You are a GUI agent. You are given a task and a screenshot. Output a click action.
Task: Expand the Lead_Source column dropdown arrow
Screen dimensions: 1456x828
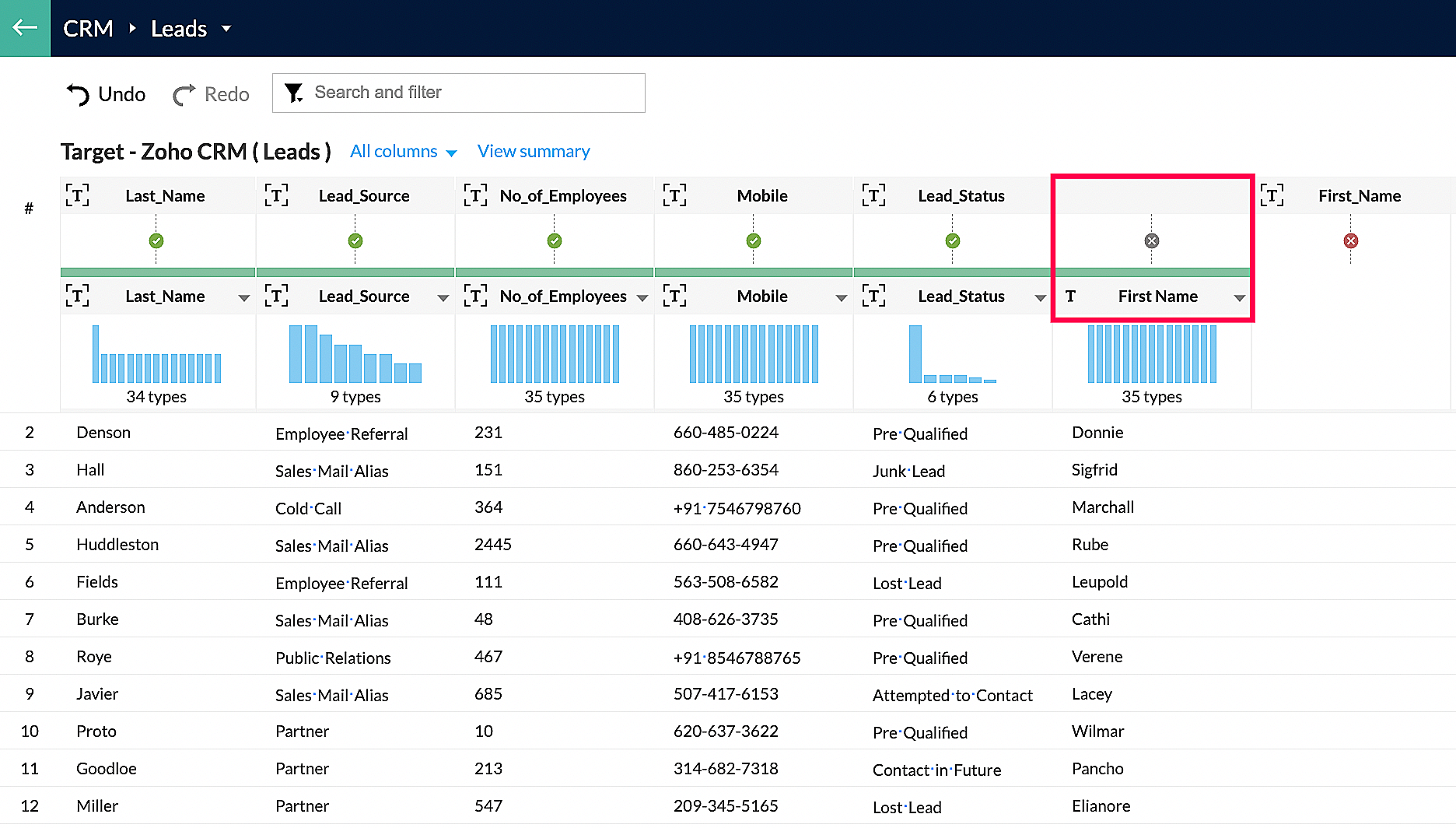(x=443, y=298)
